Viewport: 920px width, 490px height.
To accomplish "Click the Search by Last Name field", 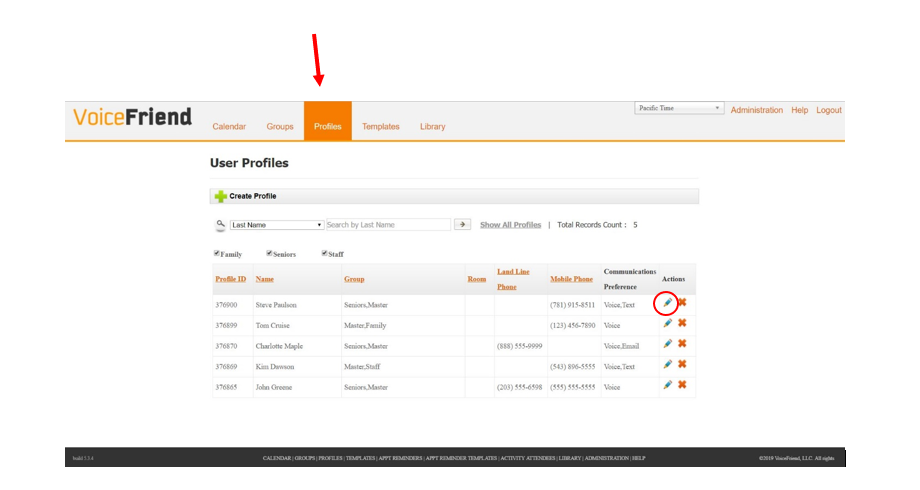I will pyautogui.click(x=388, y=225).
